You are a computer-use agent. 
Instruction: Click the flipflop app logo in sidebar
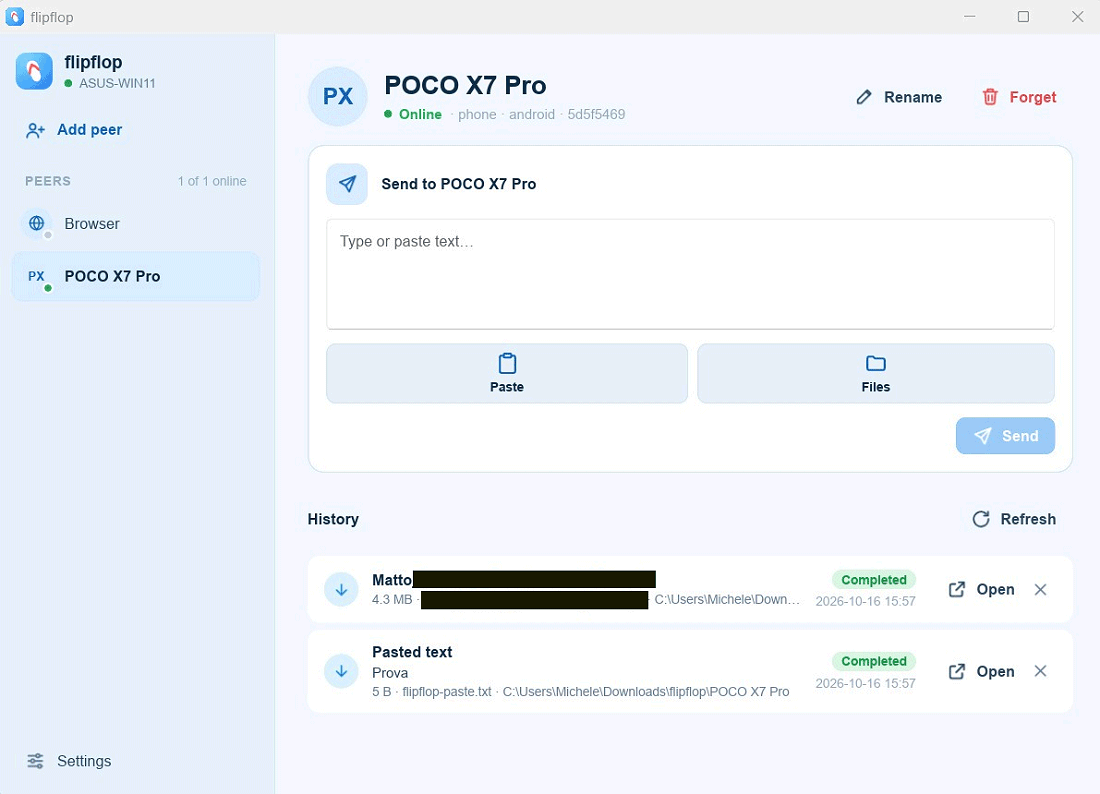[x=34, y=71]
